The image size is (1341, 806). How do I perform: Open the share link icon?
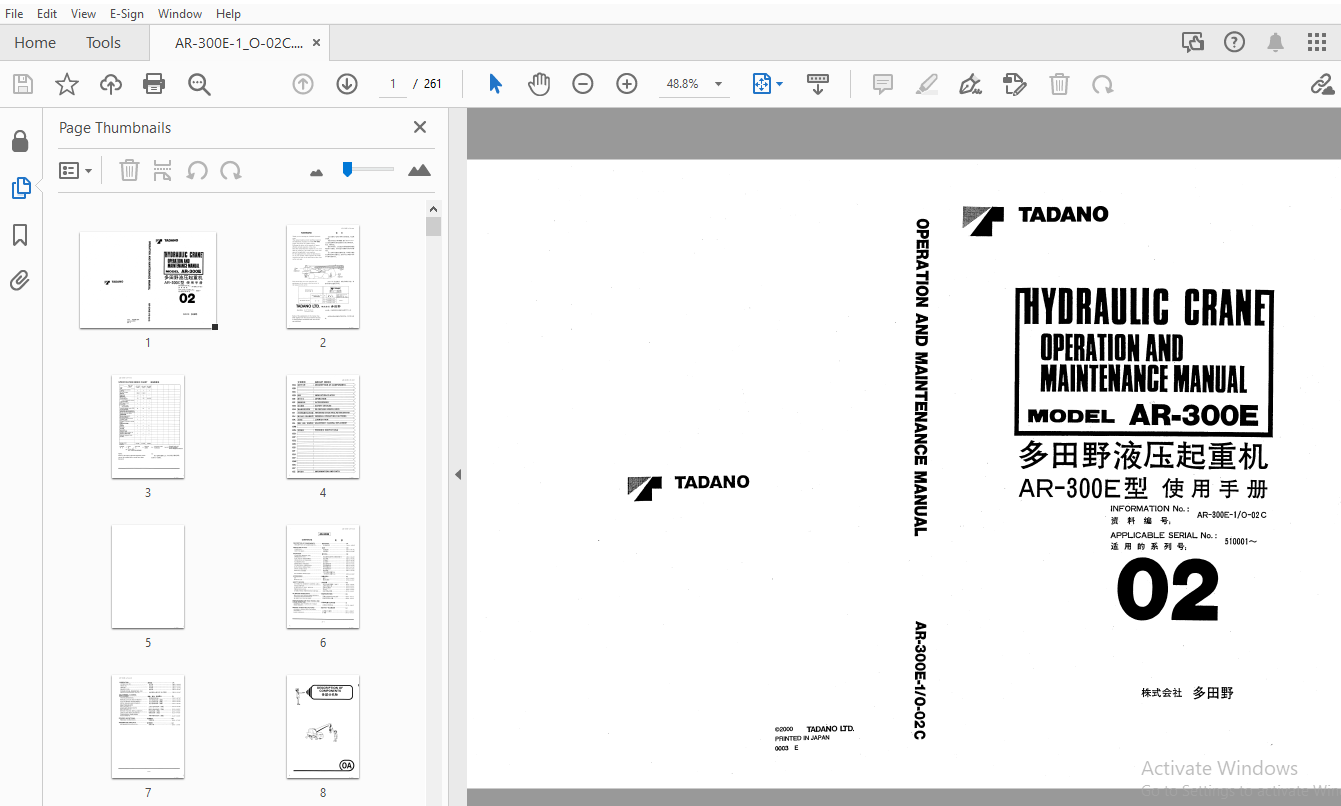[x=1322, y=84]
